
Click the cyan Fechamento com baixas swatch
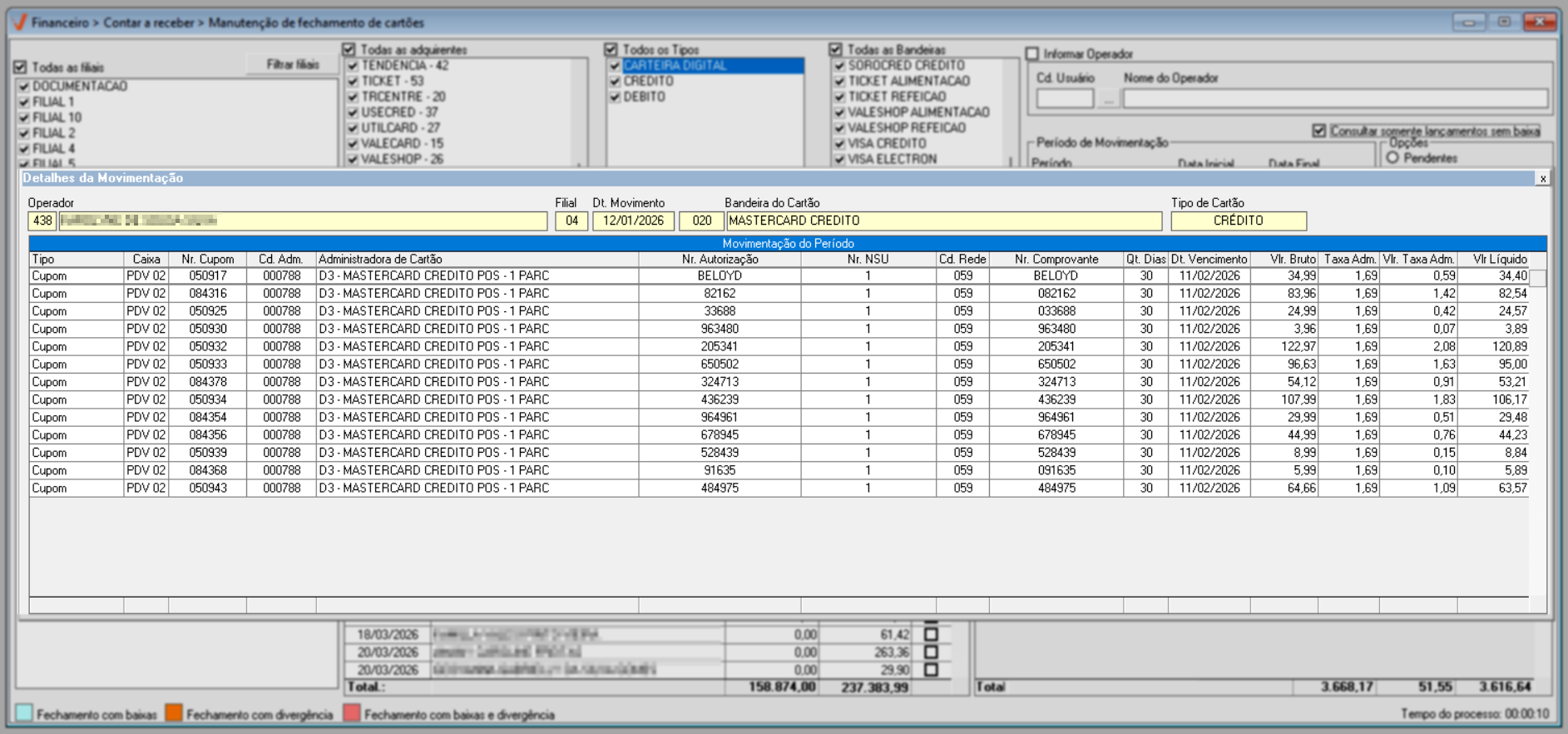tap(24, 713)
